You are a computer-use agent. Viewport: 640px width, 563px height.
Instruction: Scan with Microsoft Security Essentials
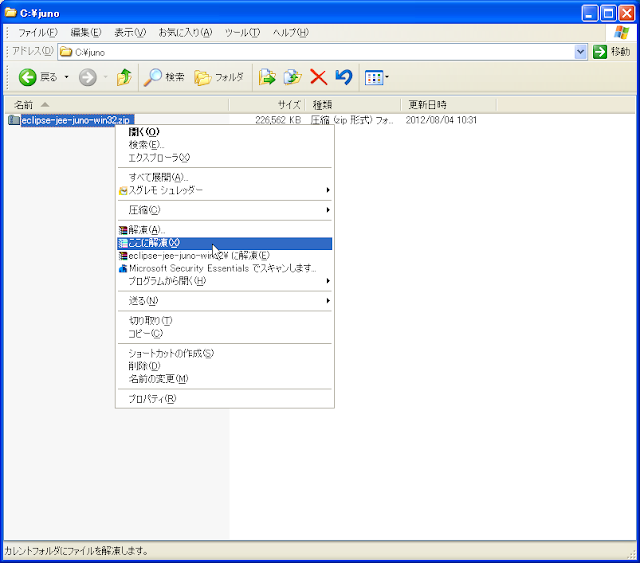point(224,269)
